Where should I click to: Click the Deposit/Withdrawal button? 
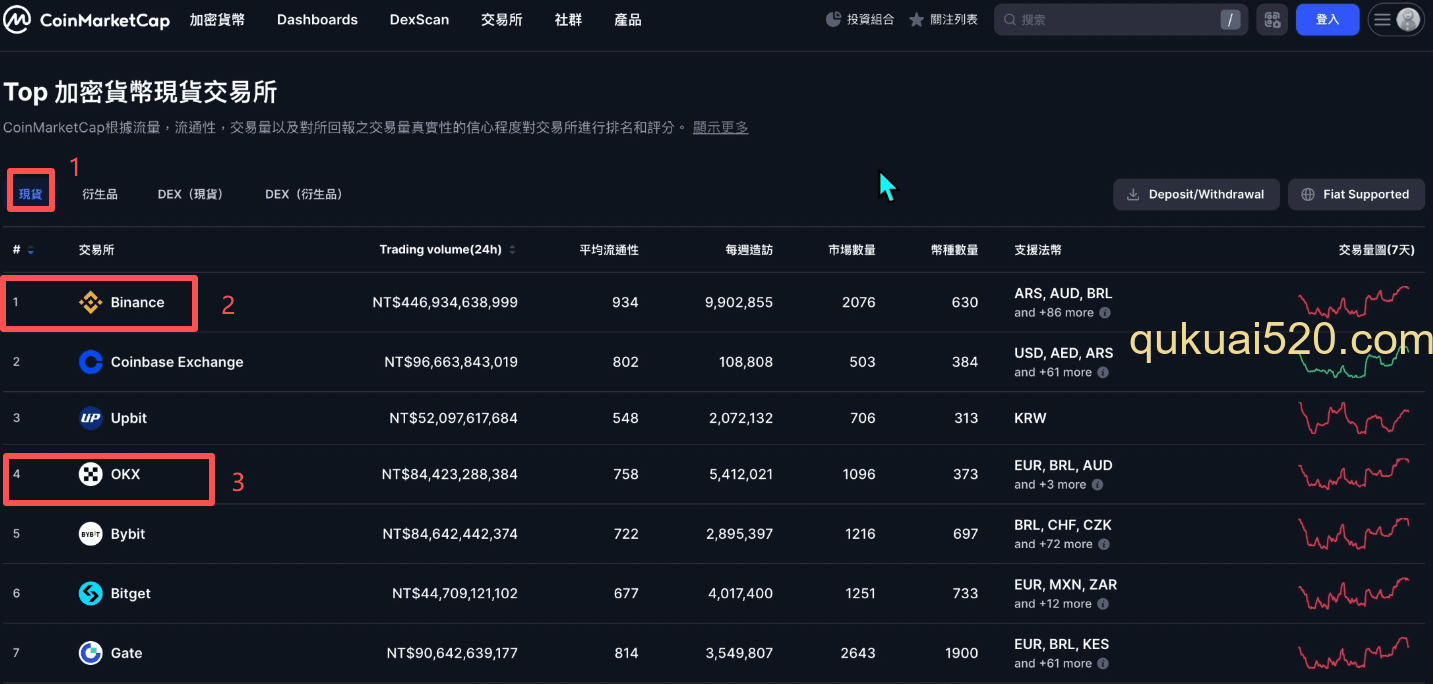[1196, 194]
